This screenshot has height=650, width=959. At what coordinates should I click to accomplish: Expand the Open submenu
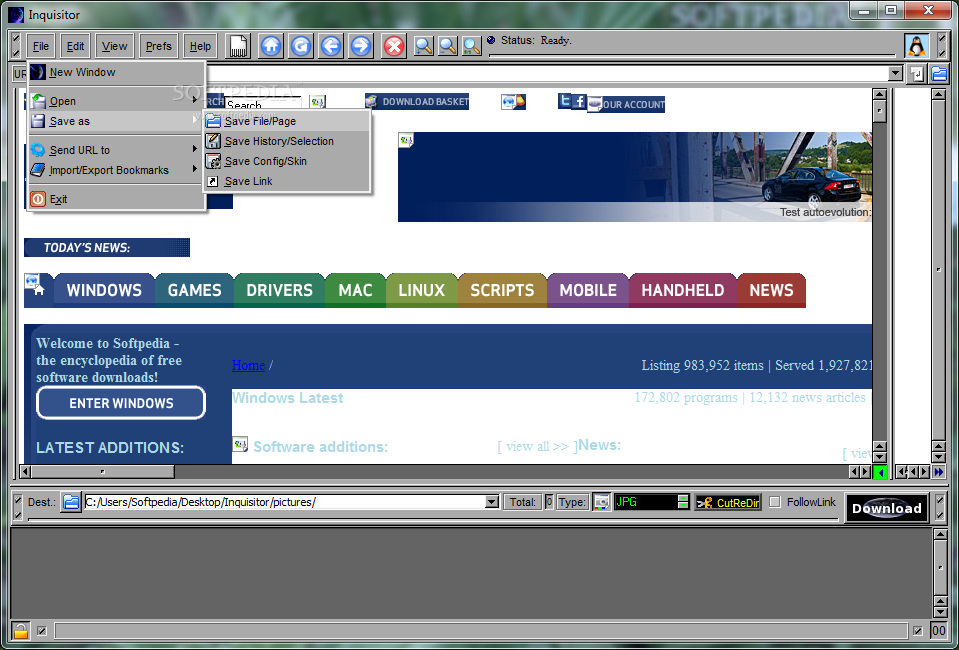click(117, 101)
